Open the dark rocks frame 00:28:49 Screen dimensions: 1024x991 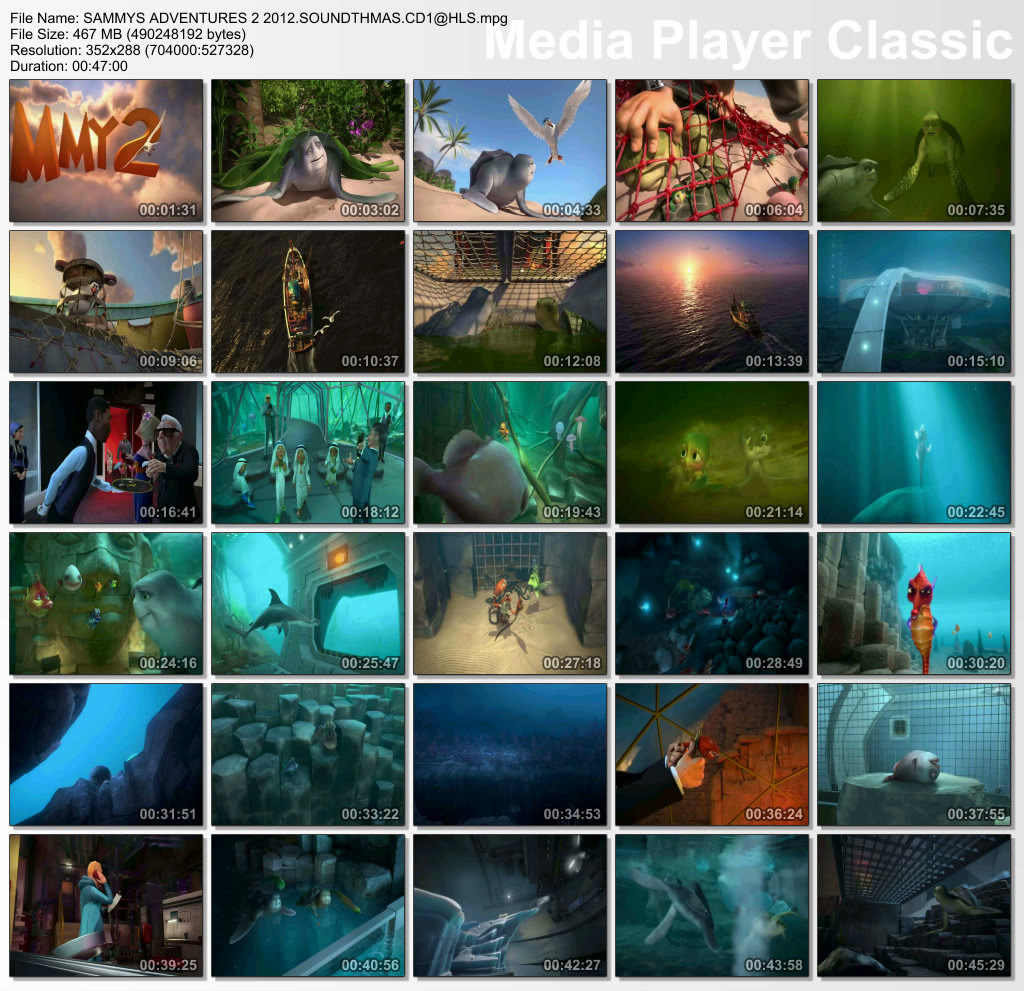click(x=712, y=603)
